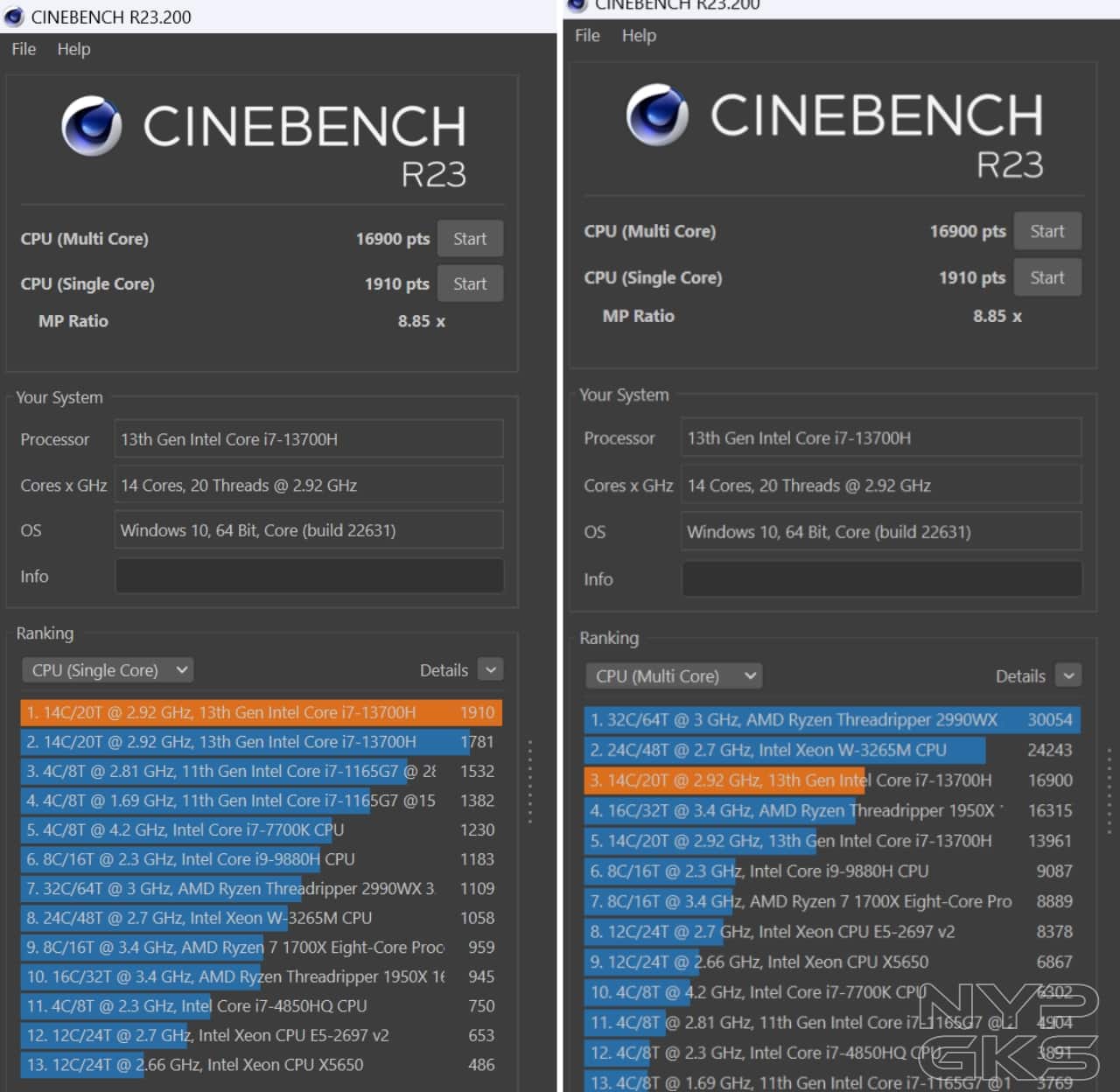
Task: Click the 1910 pts single core score in left window
Action: point(396,283)
